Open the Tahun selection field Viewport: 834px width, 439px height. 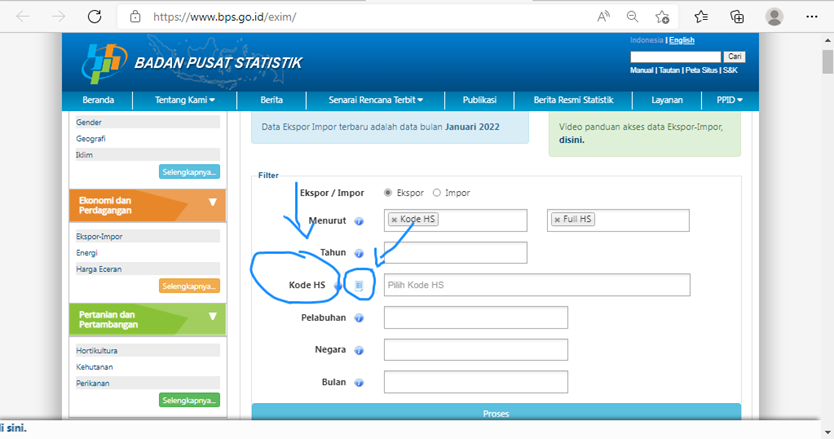point(455,253)
